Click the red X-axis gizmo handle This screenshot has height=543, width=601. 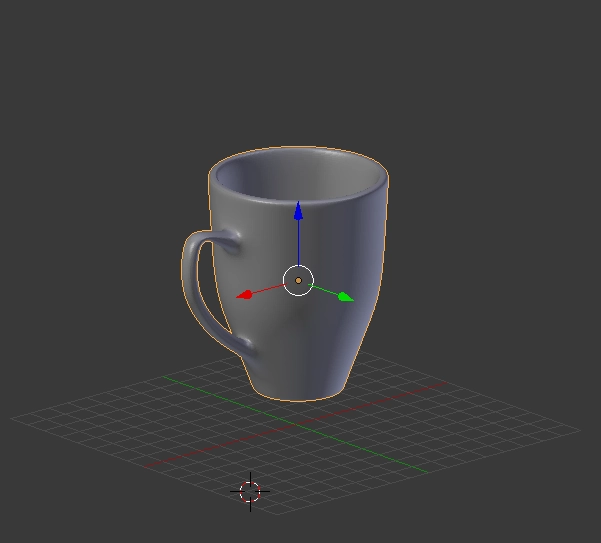click(245, 295)
